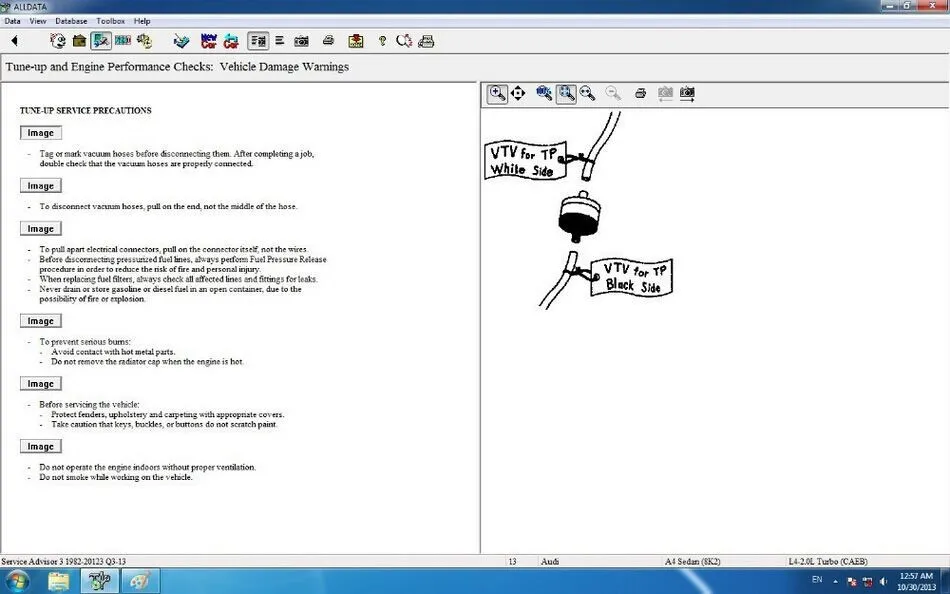Viewport: 950px width, 594px height.
Task: Click Image button above burn prevention note
Action: point(41,321)
